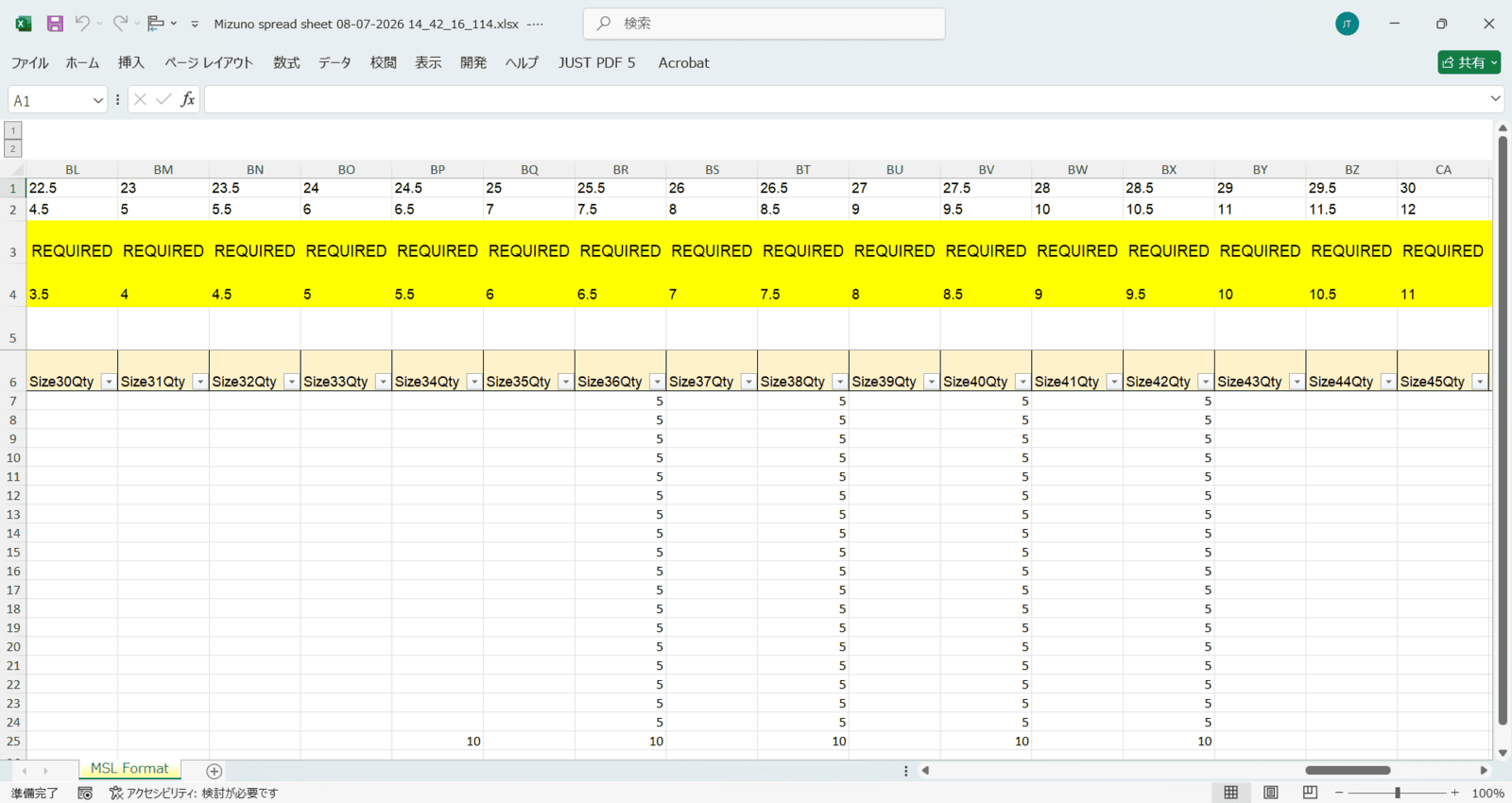
Task: Collapse outline to level 1
Action: click(13, 130)
